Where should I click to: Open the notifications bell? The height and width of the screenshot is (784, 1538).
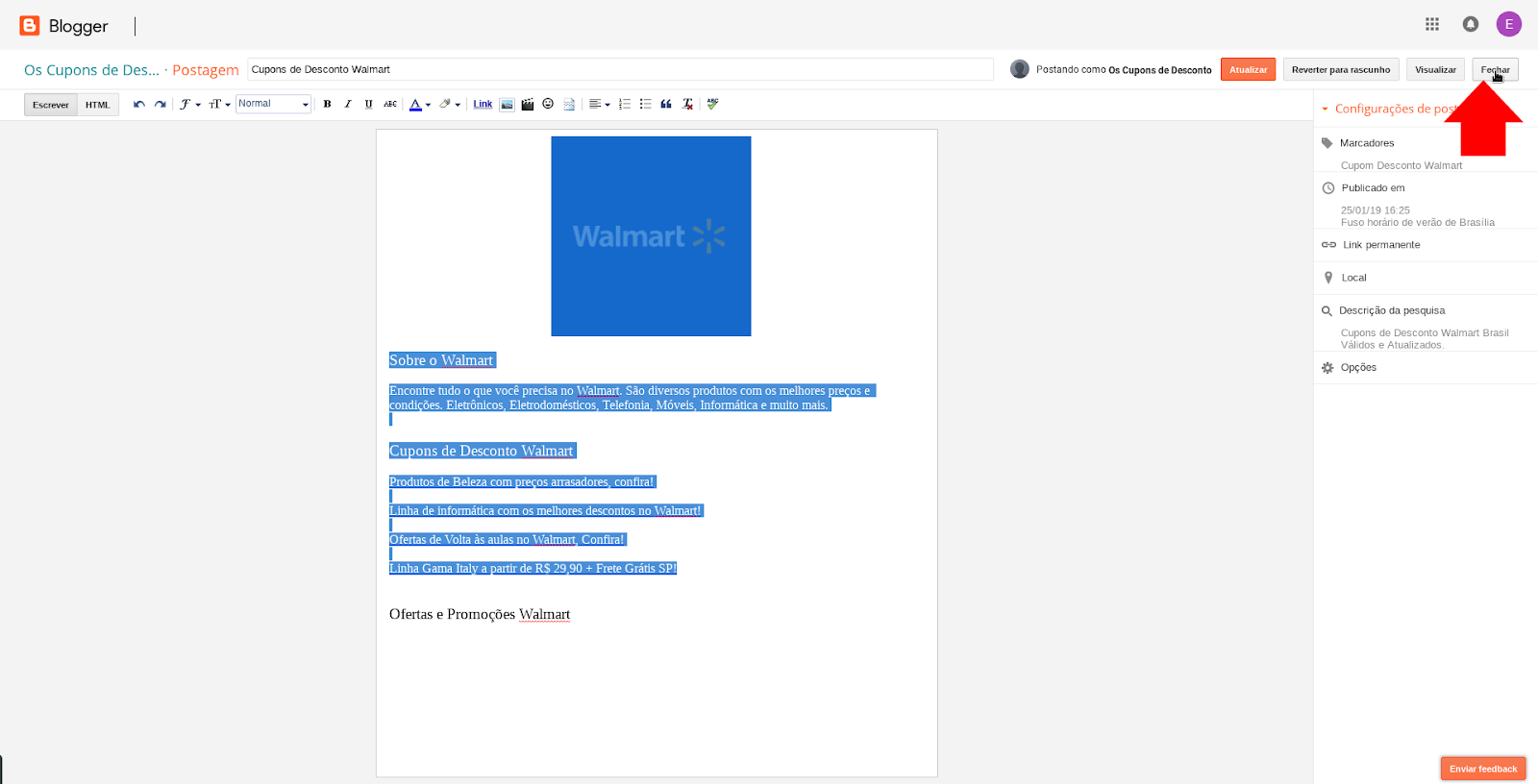tap(1471, 24)
